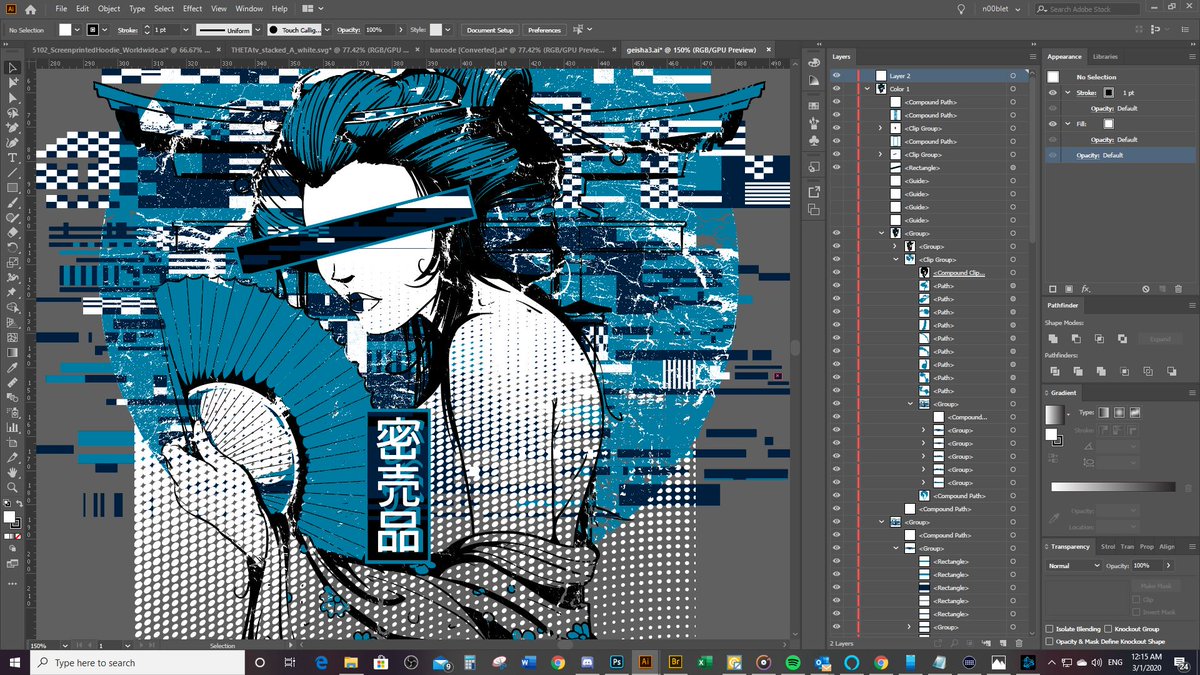1200x675 pixels.
Task: Click Pathfinder Divide icon
Action: coord(1054,371)
